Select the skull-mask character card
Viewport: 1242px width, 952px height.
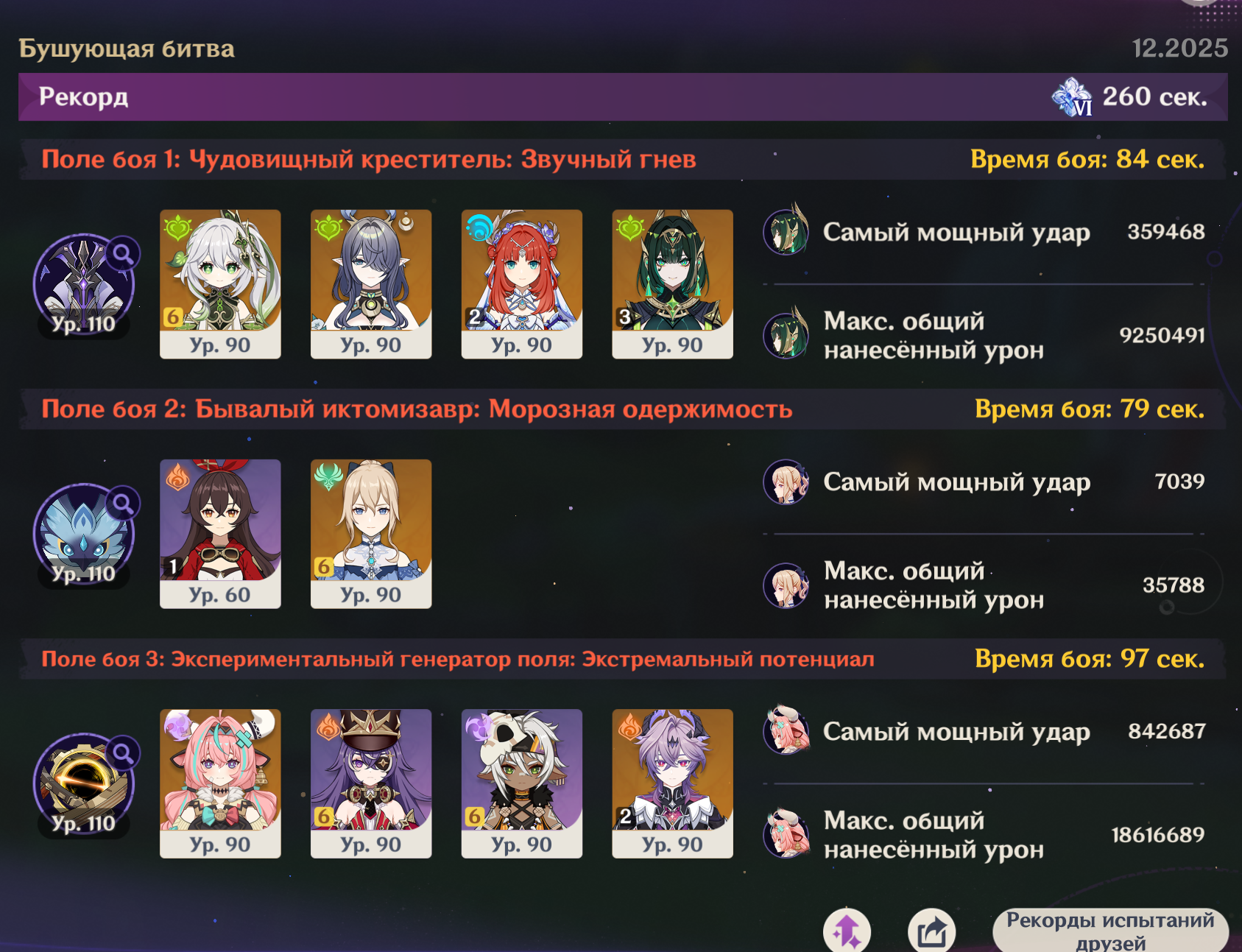point(522,783)
